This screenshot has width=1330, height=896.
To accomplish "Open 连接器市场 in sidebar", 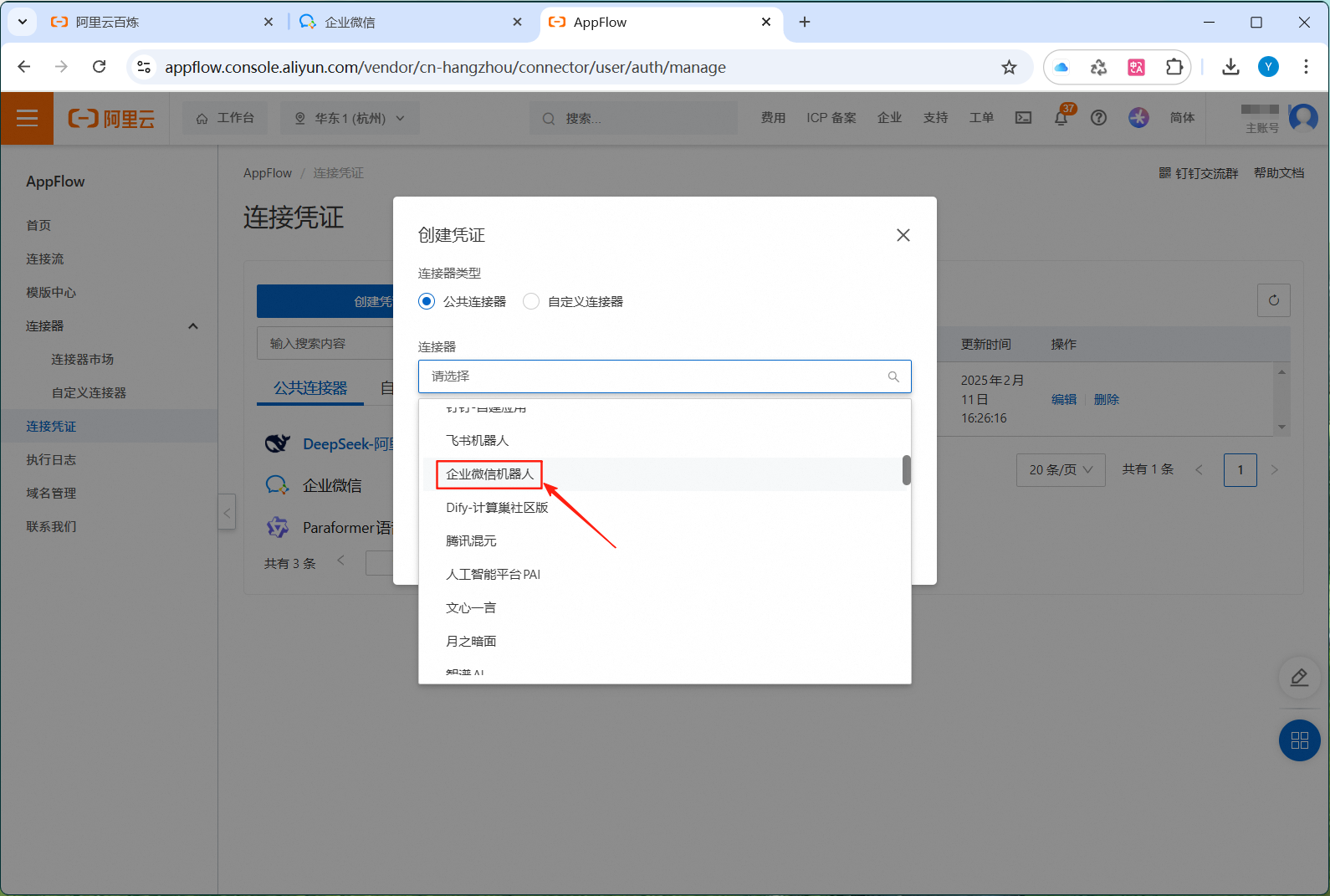I will (x=82, y=360).
